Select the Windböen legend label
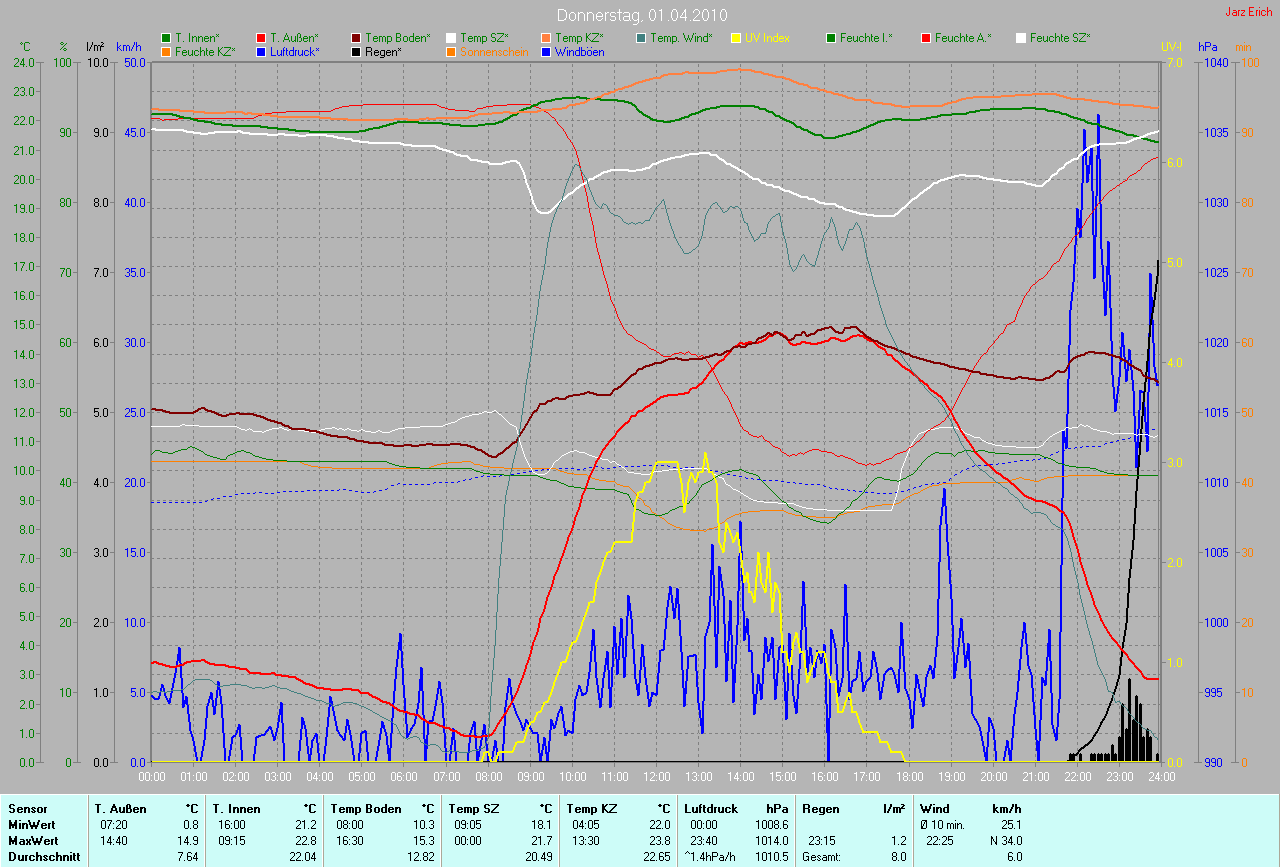The image size is (1280, 867). point(580,51)
